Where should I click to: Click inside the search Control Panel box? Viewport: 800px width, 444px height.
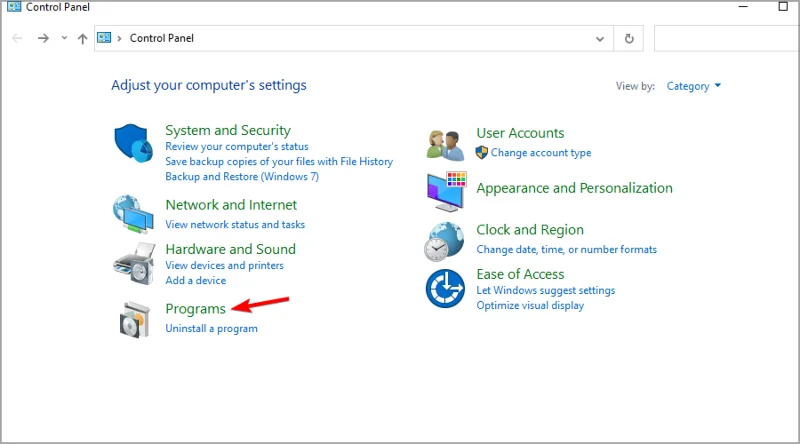(x=727, y=38)
